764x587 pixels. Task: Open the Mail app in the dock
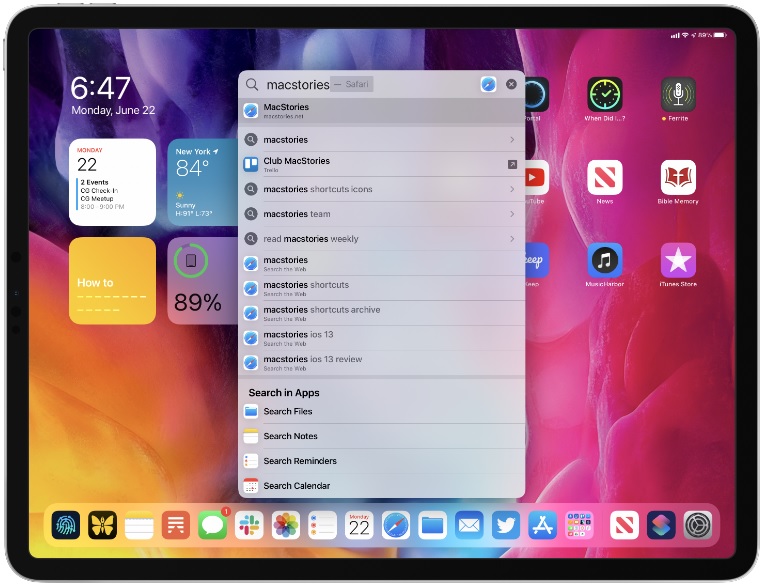click(469, 525)
